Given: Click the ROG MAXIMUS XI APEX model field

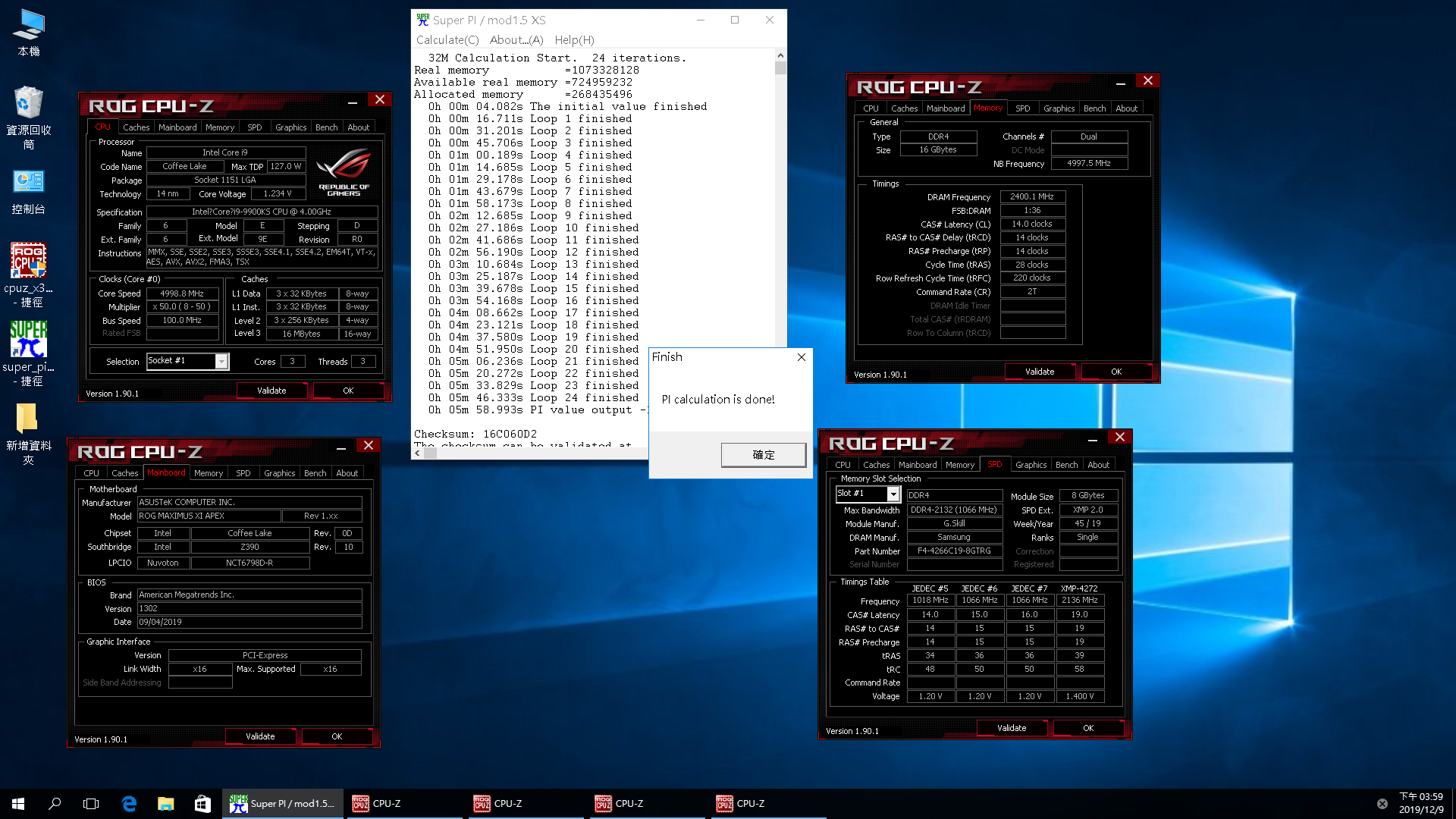Looking at the screenshot, I should coord(209,516).
